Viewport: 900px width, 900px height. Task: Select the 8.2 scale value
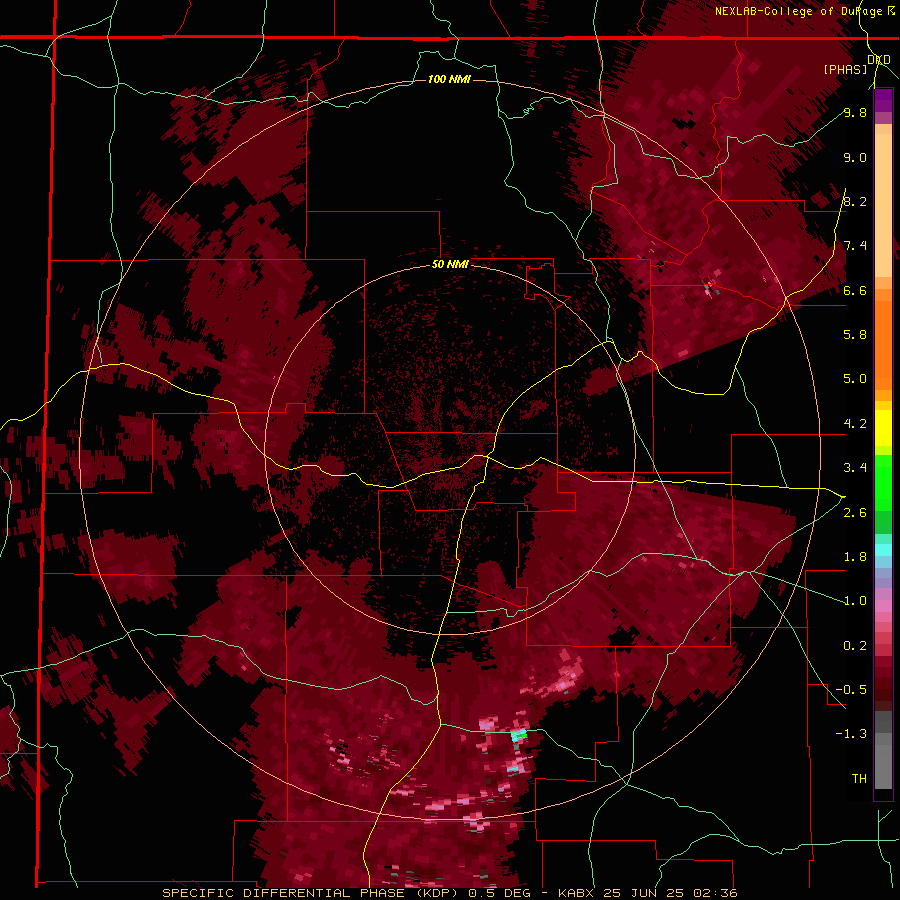click(855, 201)
